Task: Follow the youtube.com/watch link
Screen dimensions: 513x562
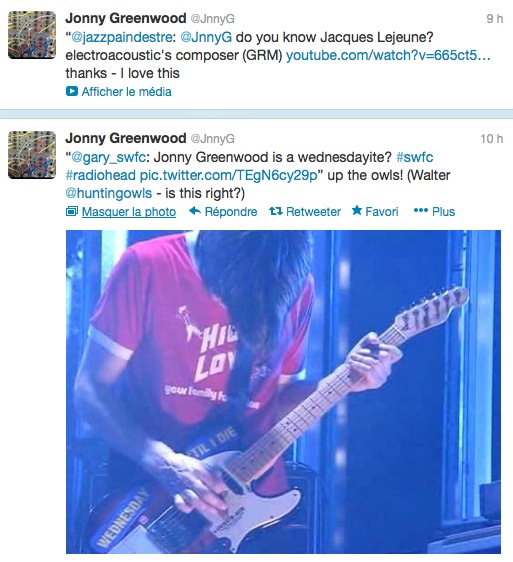Action: (x=388, y=55)
